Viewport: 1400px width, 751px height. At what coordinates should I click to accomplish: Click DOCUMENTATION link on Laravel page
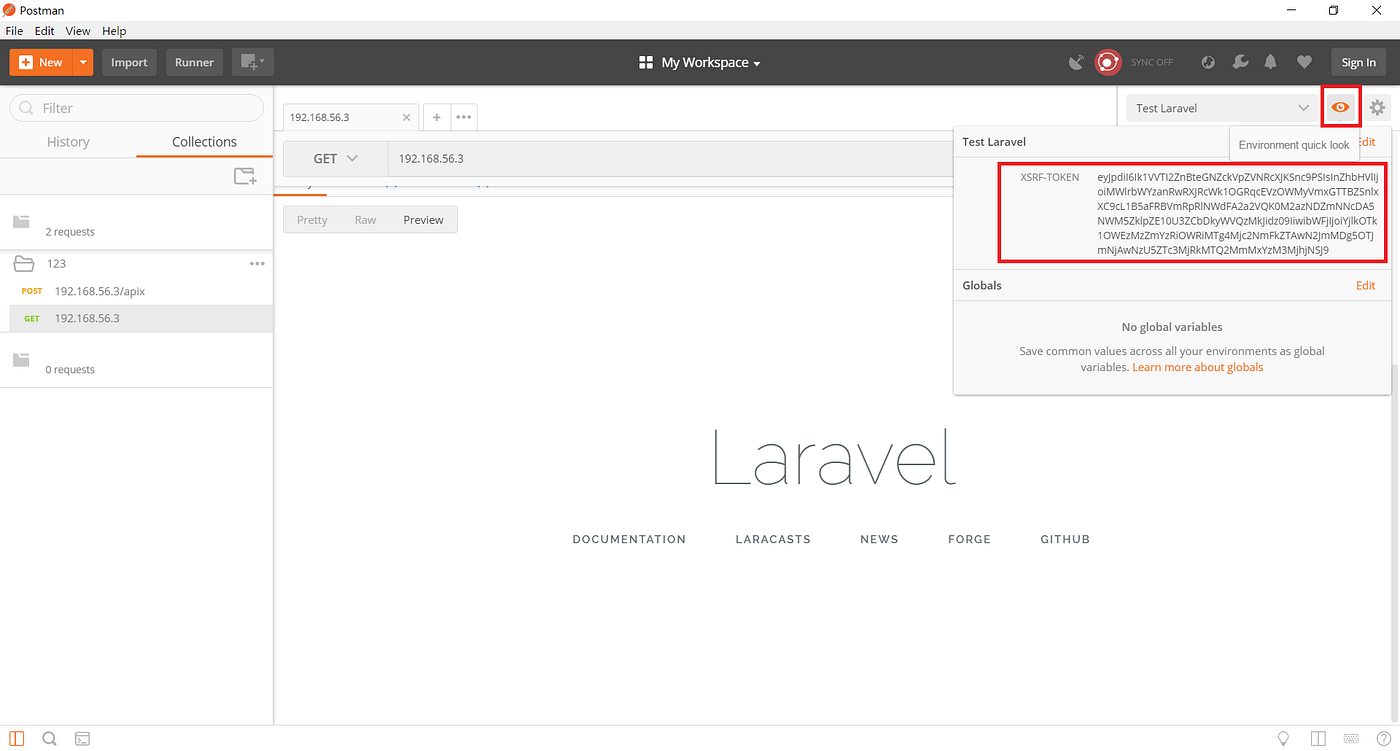(629, 539)
